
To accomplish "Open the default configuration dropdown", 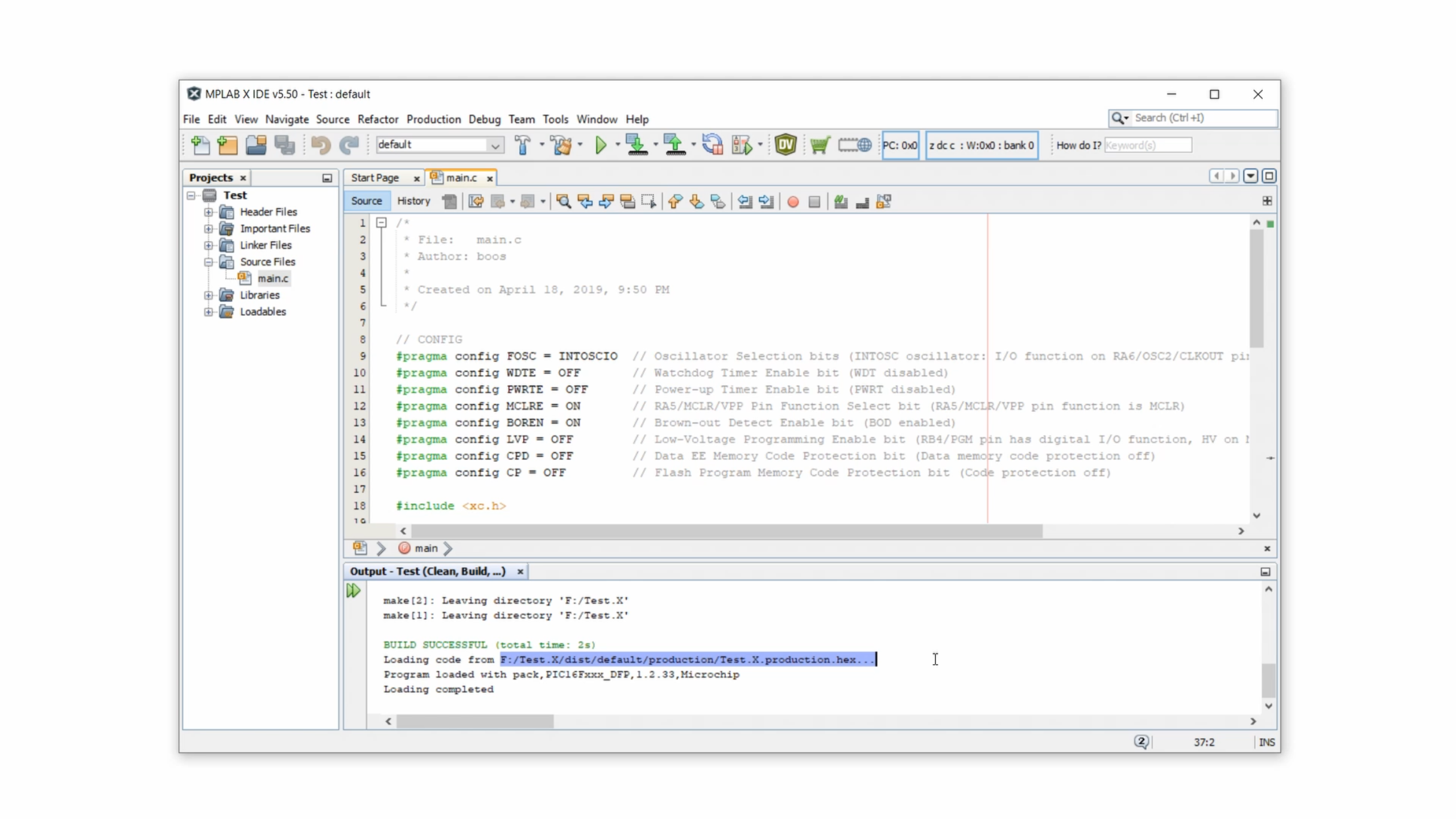I will coord(495,145).
